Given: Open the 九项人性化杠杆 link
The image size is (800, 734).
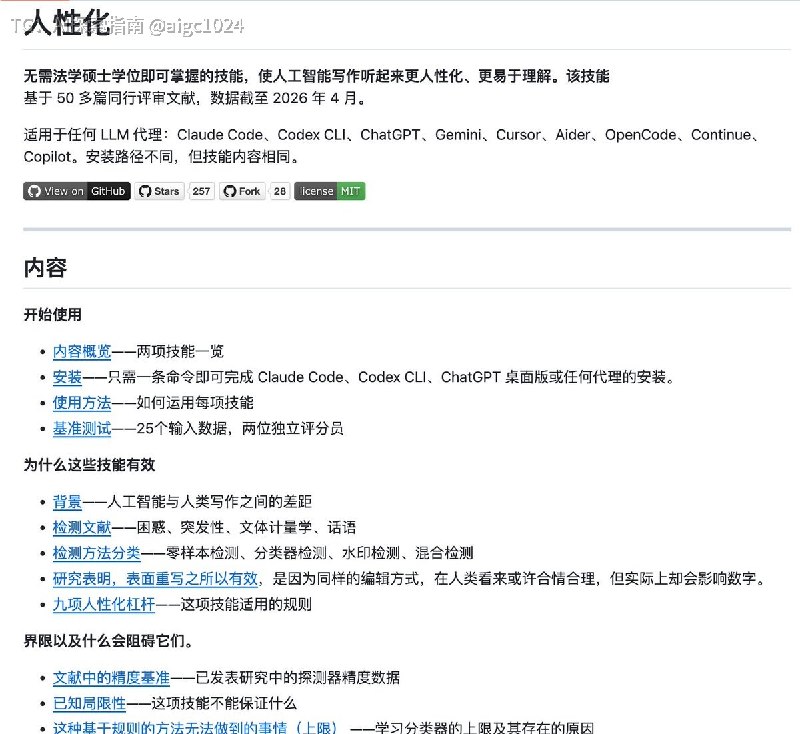Looking at the screenshot, I should click(104, 604).
